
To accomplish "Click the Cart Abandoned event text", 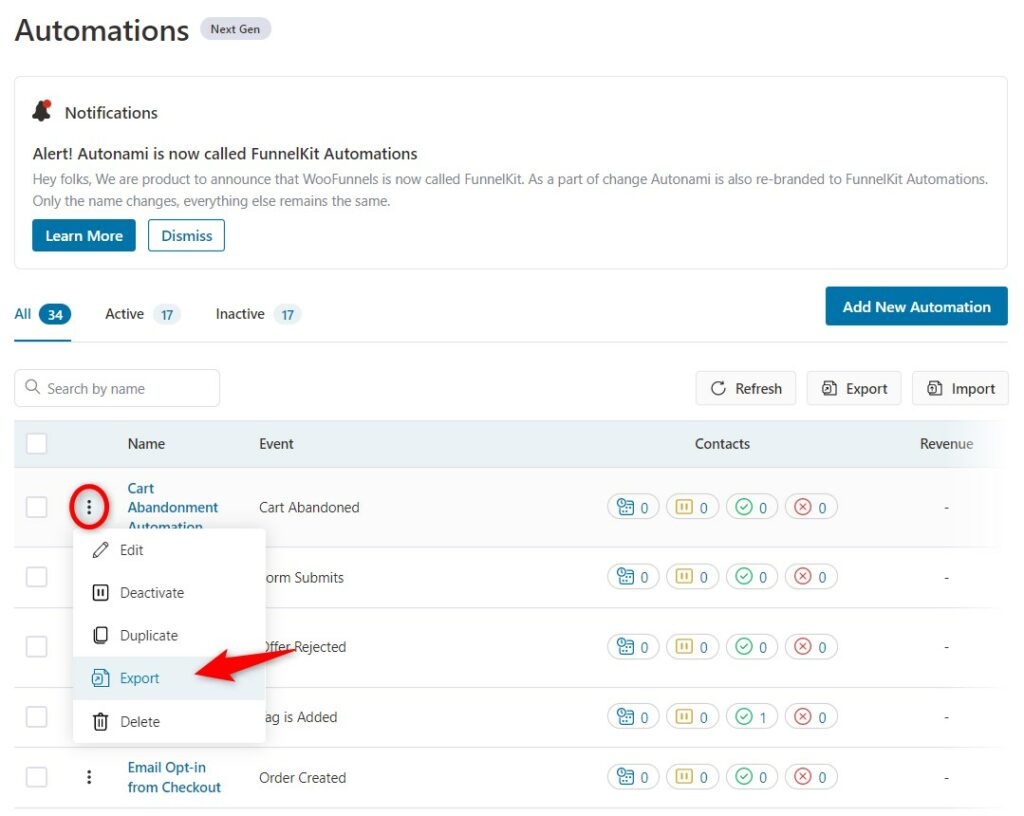I will point(309,507).
